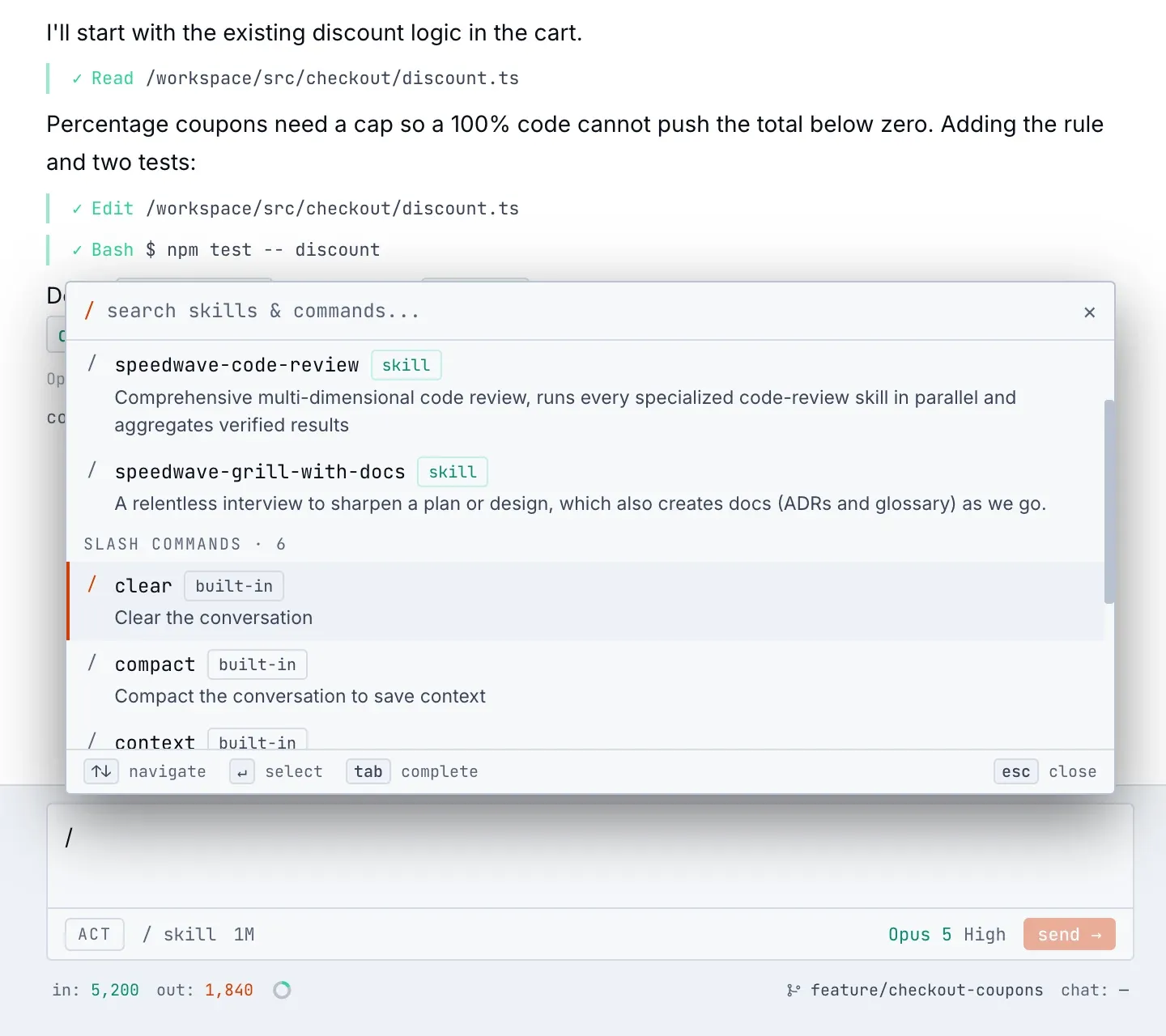Click the git branch icon
The image size is (1166, 1036).
794,990
